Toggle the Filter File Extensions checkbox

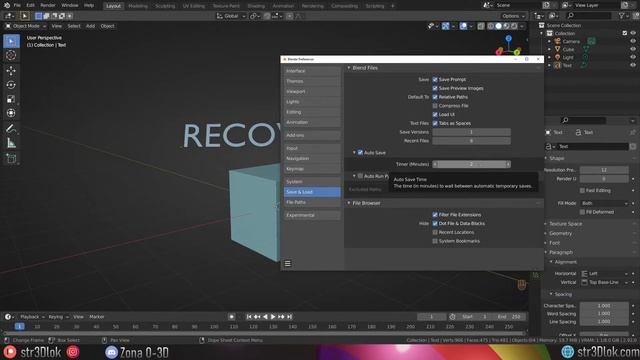tap(435, 215)
